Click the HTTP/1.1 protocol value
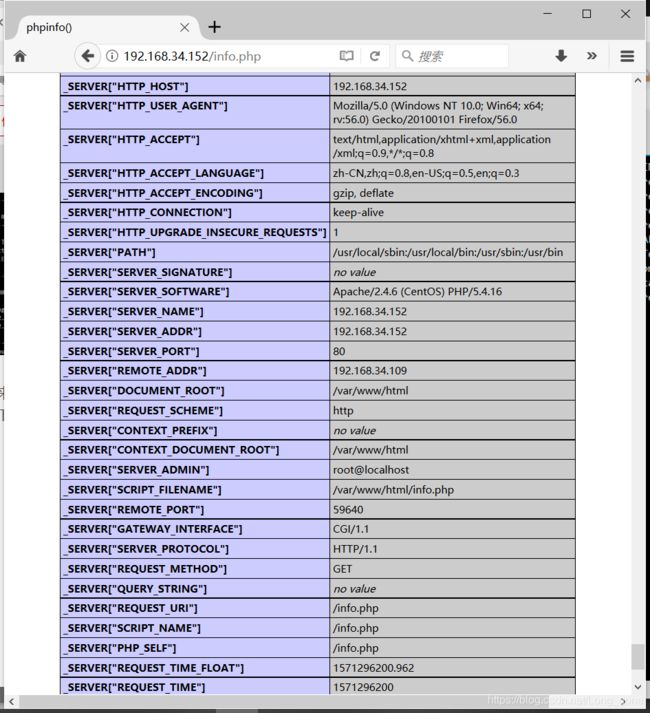Viewport: 650px width, 713px height. click(x=453, y=549)
